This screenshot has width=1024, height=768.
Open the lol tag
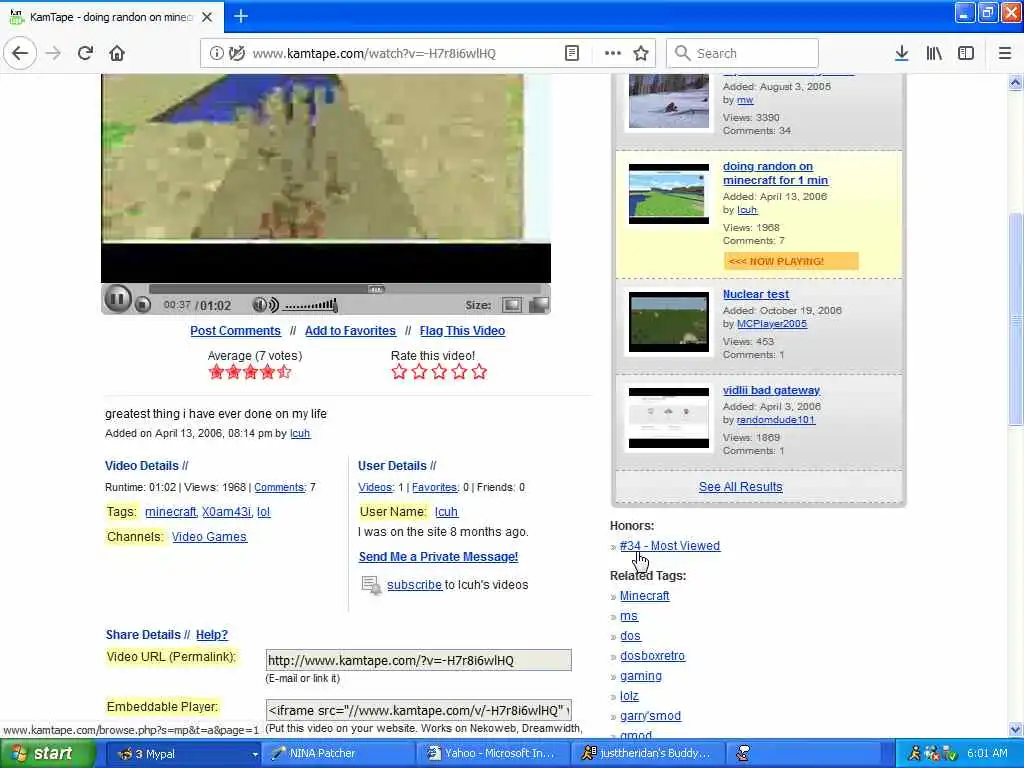[x=263, y=512]
